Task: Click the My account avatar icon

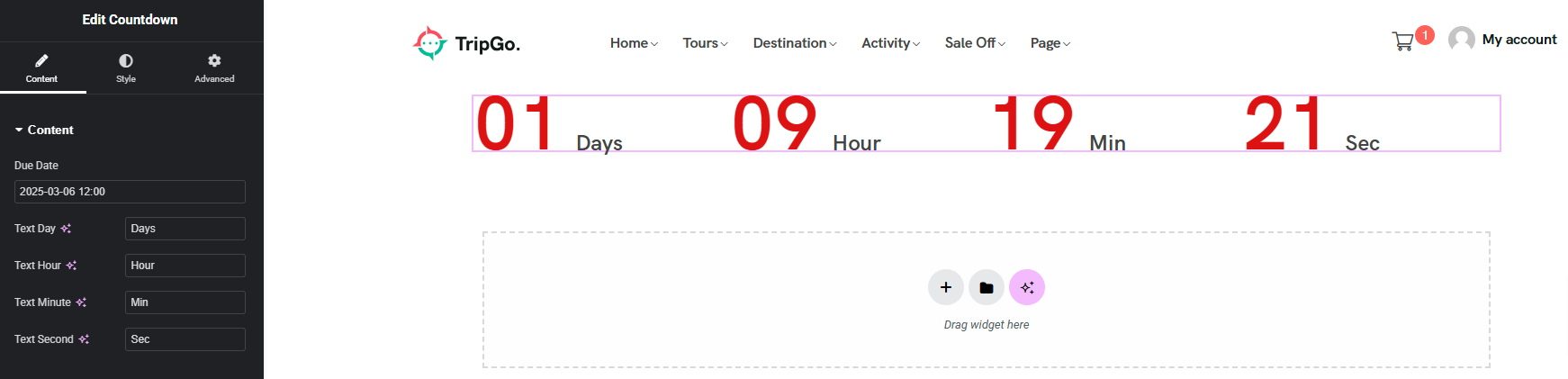Action: click(x=1461, y=40)
